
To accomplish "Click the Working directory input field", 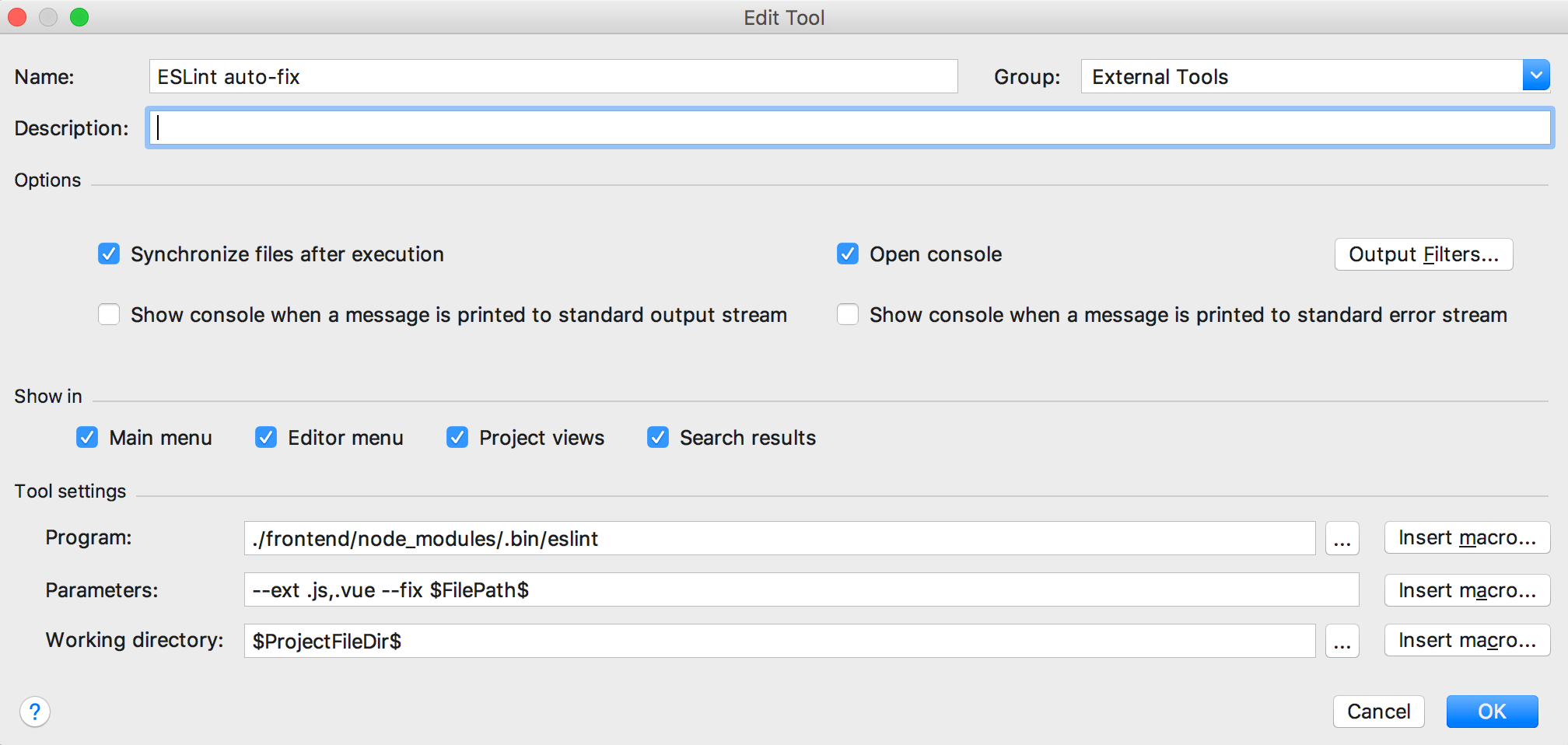I will 779,641.
